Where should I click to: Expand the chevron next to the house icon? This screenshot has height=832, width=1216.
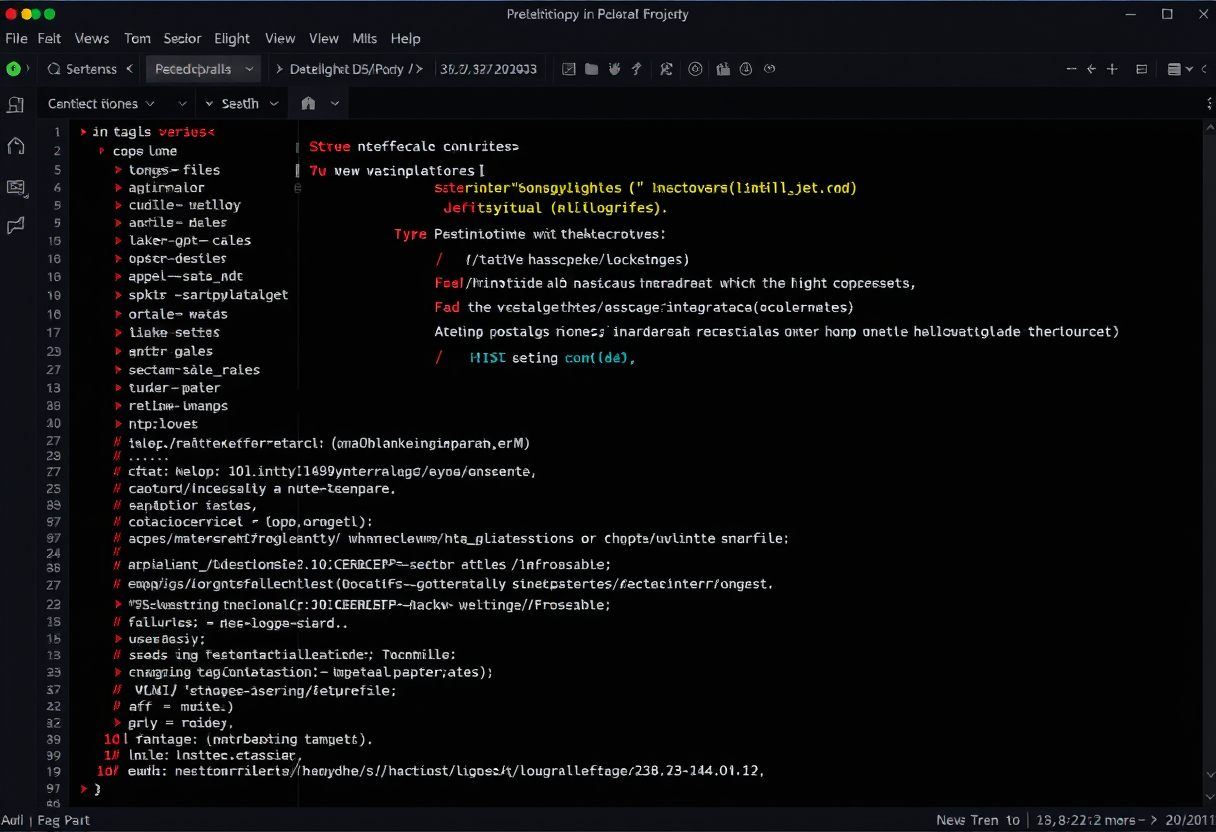click(335, 103)
